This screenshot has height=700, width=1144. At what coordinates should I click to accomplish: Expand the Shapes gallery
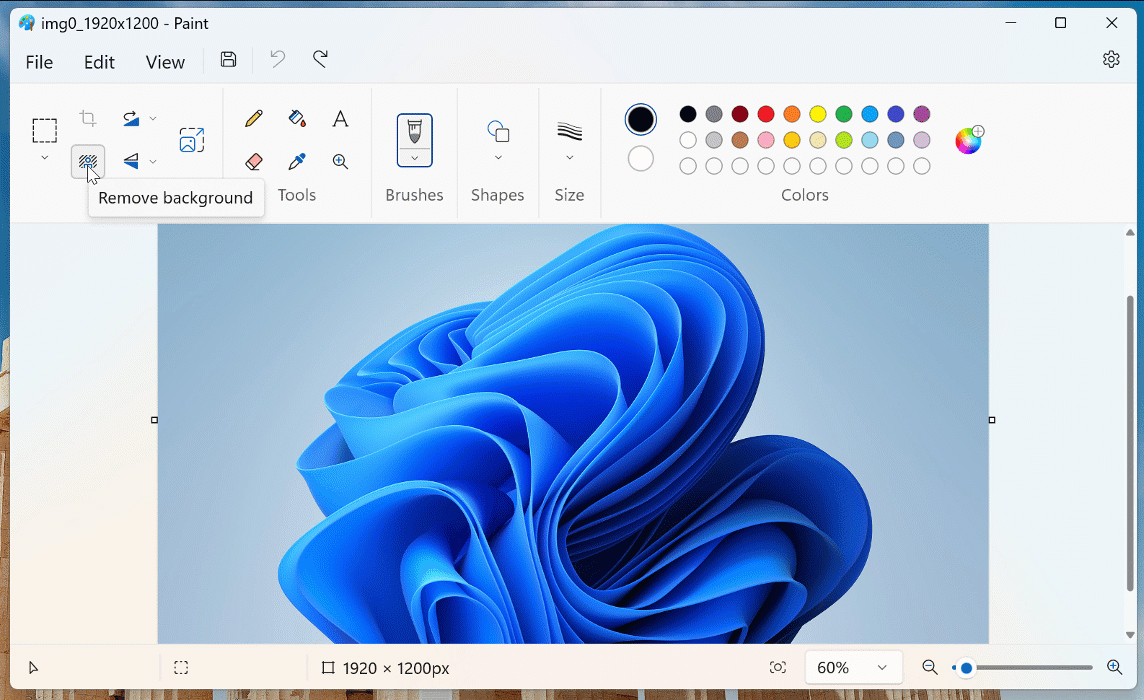tap(498, 157)
